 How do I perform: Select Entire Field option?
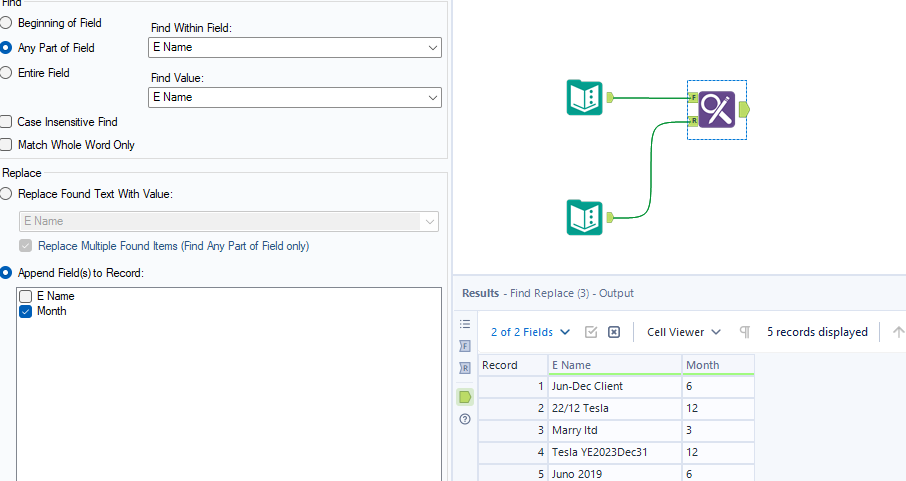[x=6, y=72]
